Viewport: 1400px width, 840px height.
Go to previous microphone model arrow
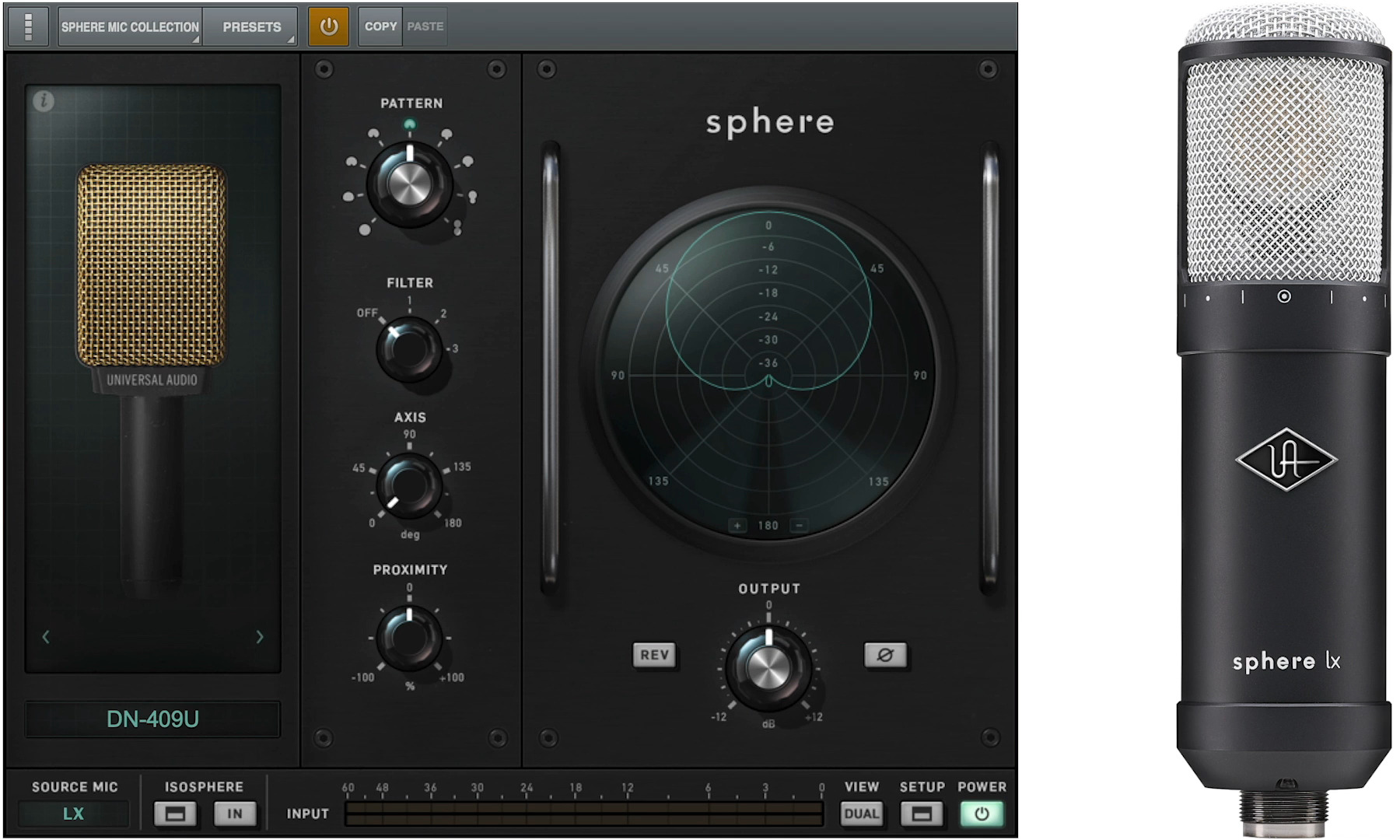coord(46,637)
